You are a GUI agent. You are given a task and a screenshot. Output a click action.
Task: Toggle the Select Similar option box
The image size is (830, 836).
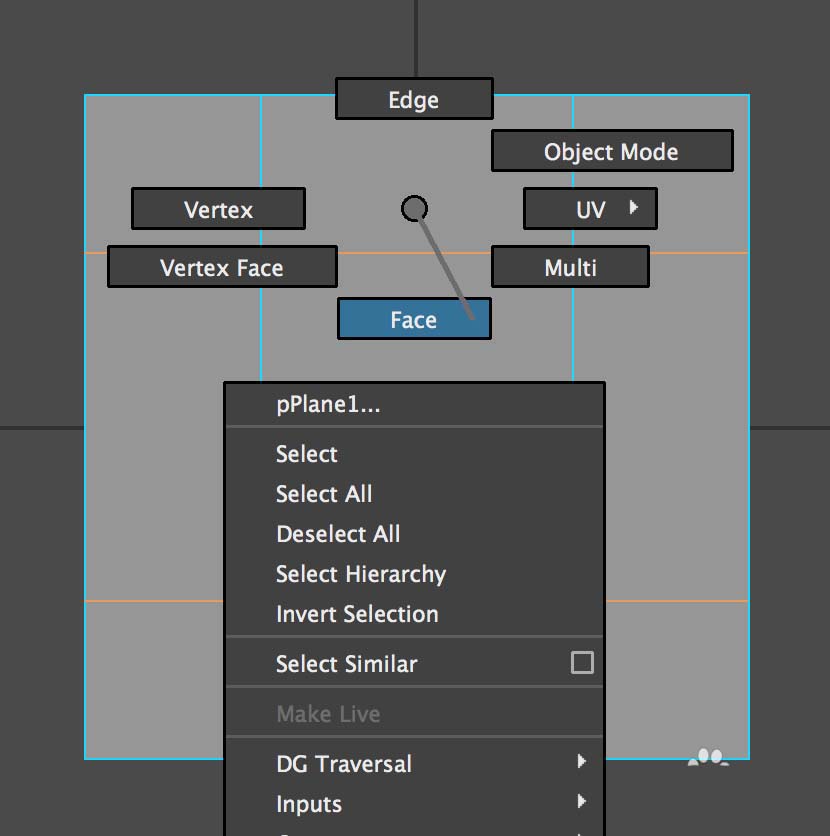(x=582, y=663)
